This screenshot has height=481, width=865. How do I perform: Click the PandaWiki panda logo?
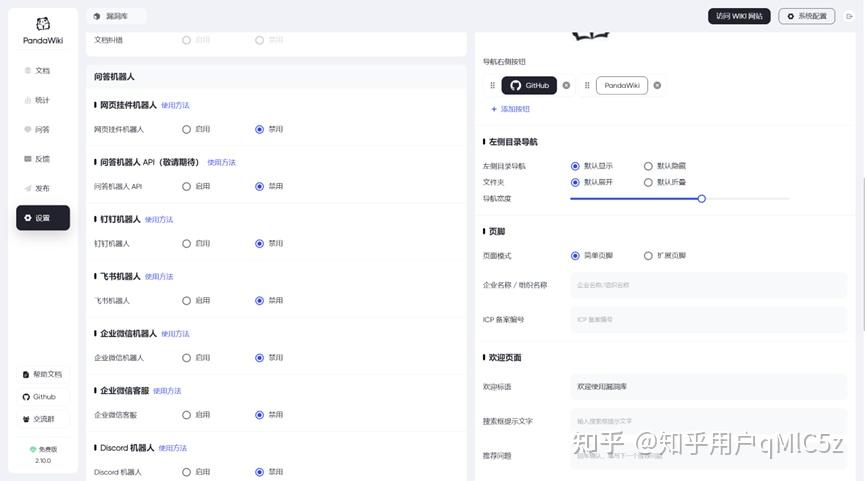click(x=43, y=24)
